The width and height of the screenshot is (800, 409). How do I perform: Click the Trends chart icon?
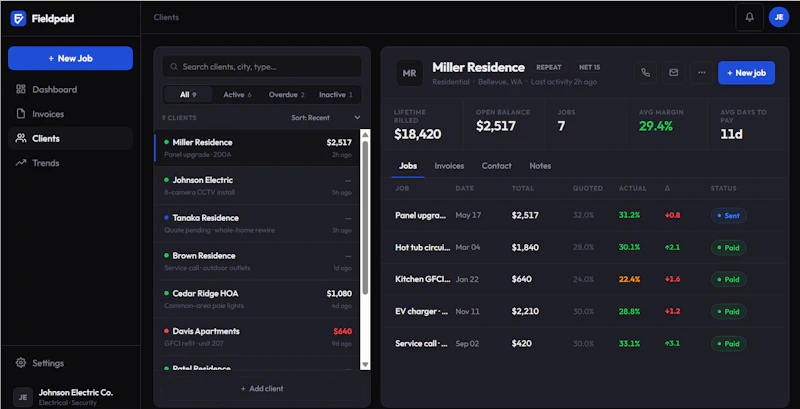click(x=21, y=163)
